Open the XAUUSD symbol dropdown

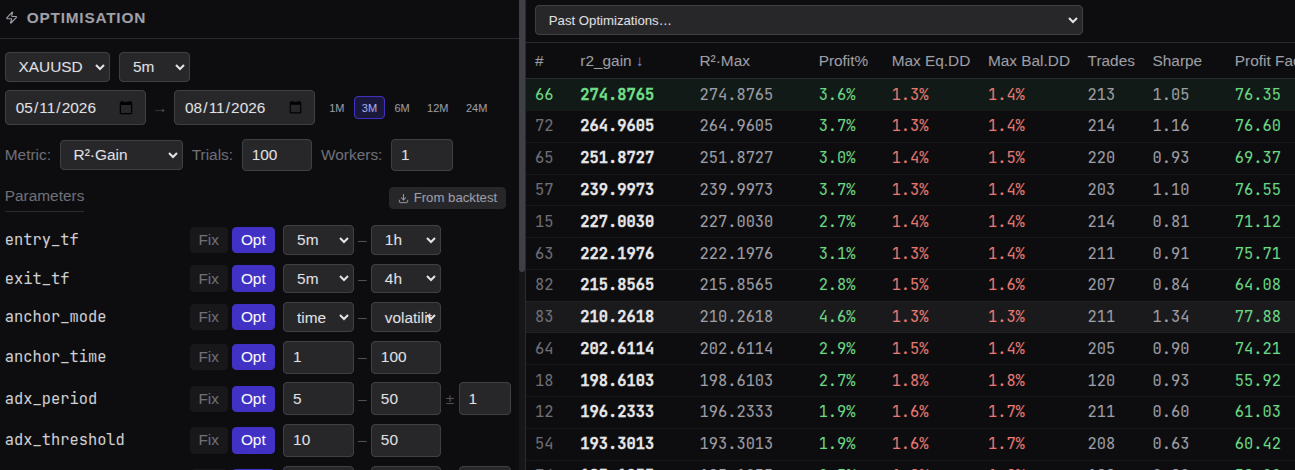pyautogui.click(x=57, y=67)
